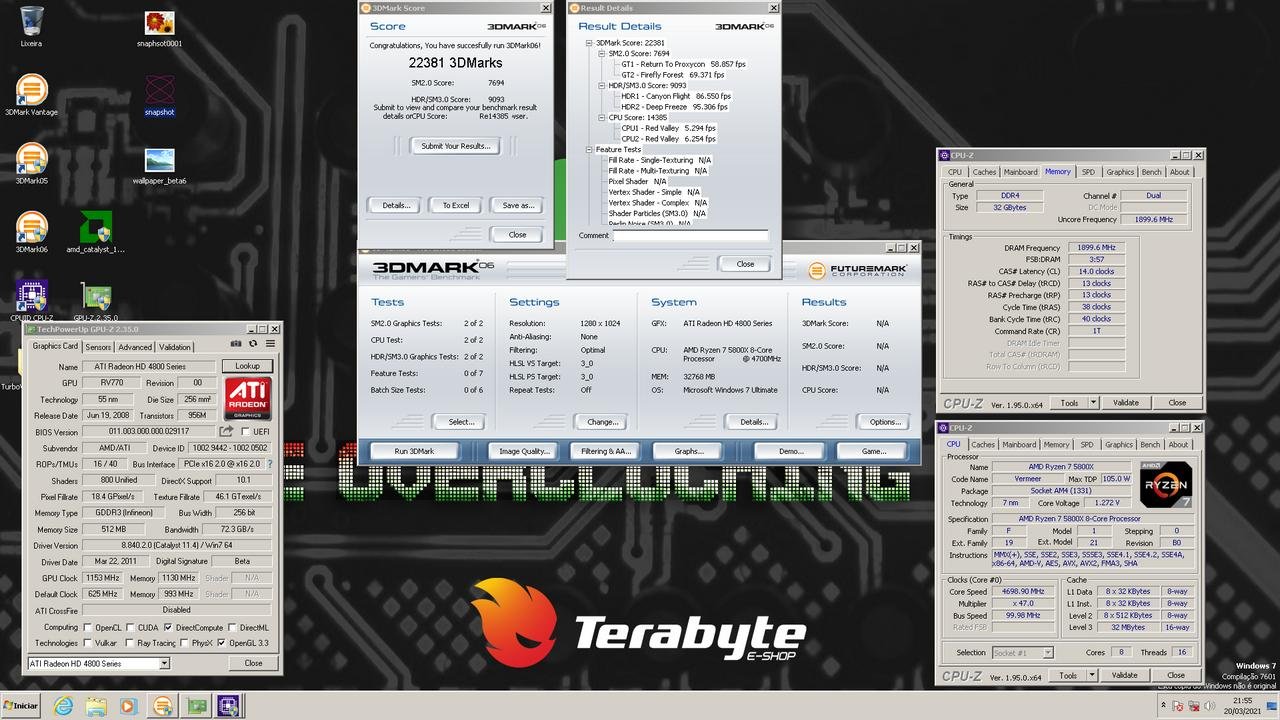The image size is (1280, 720).
Task: Click the GPU-Z screenshot camera icon
Action: [x=236, y=344]
